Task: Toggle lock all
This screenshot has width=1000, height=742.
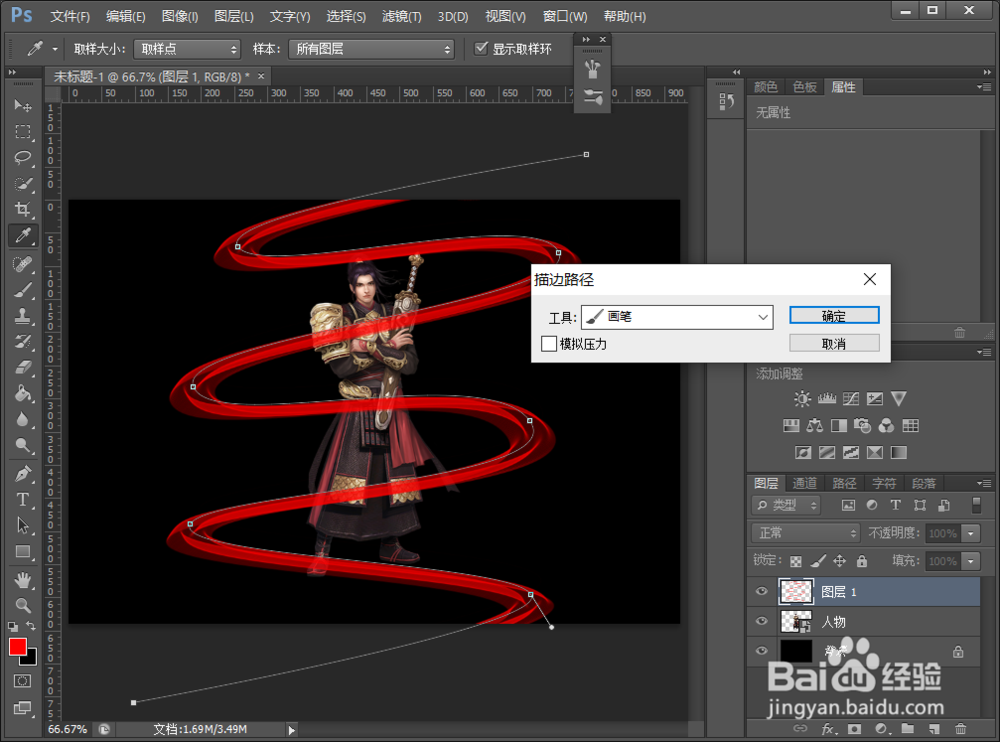Action: (862, 561)
